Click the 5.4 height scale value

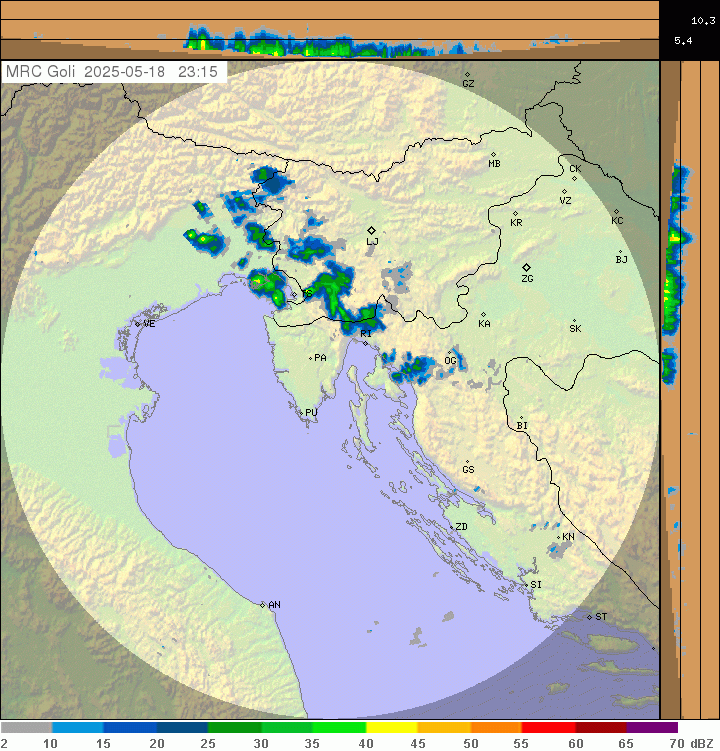coord(683,41)
